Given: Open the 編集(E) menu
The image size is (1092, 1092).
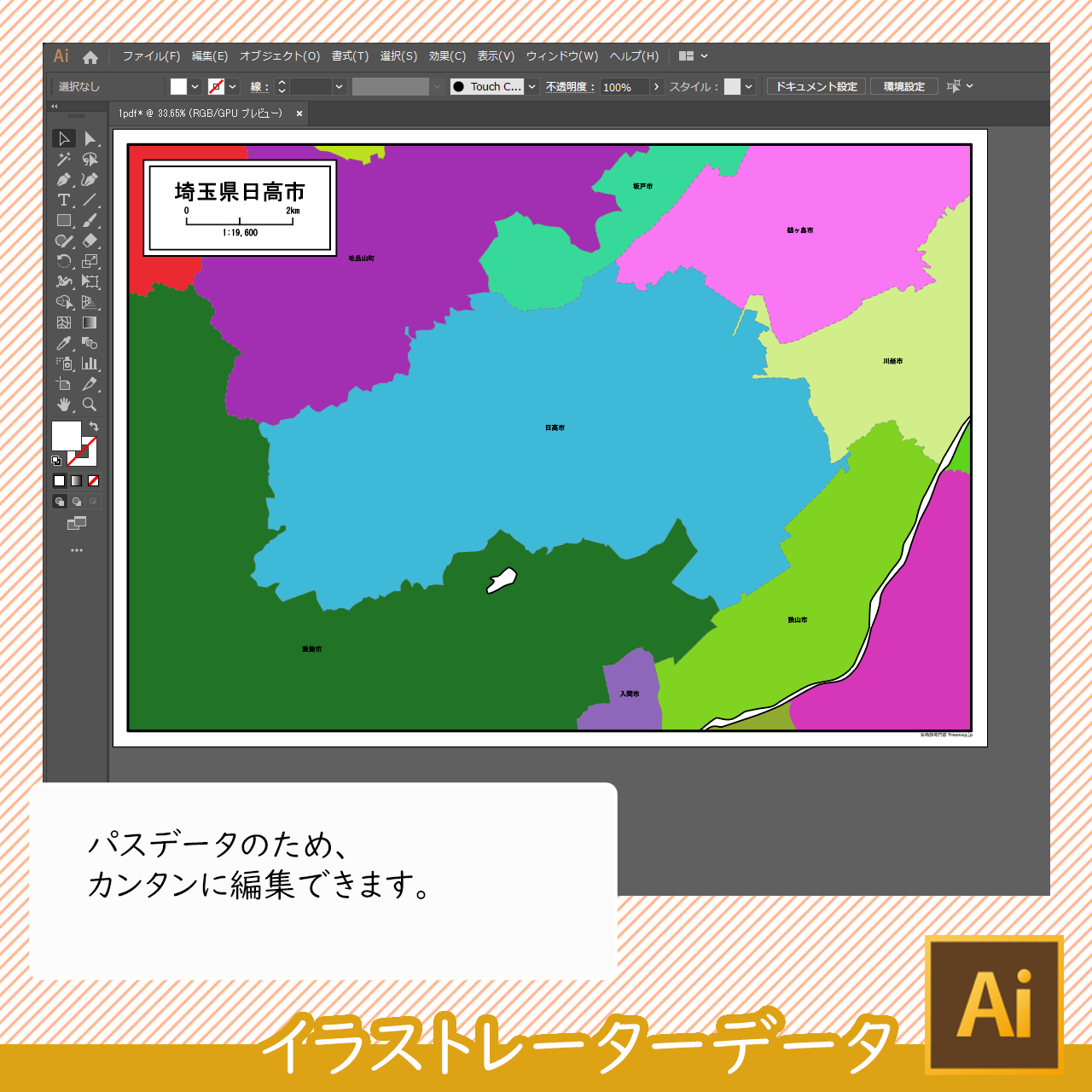Looking at the screenshot, I should click(x=210, y=56).
